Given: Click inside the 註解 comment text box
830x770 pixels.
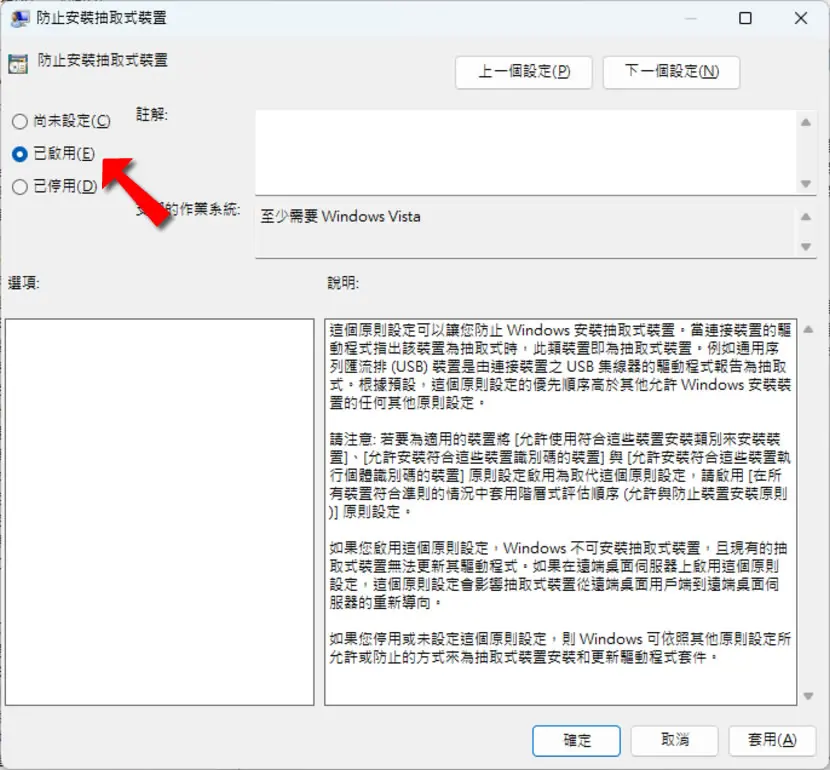Looking at the screenshot, I should (526, 152).
